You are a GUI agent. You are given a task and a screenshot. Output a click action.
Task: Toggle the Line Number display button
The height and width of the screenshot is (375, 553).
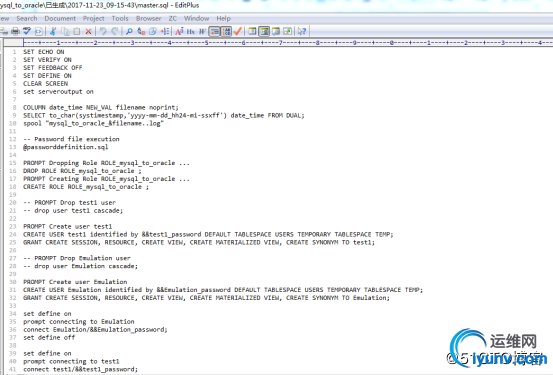click(x=226, y=31)
